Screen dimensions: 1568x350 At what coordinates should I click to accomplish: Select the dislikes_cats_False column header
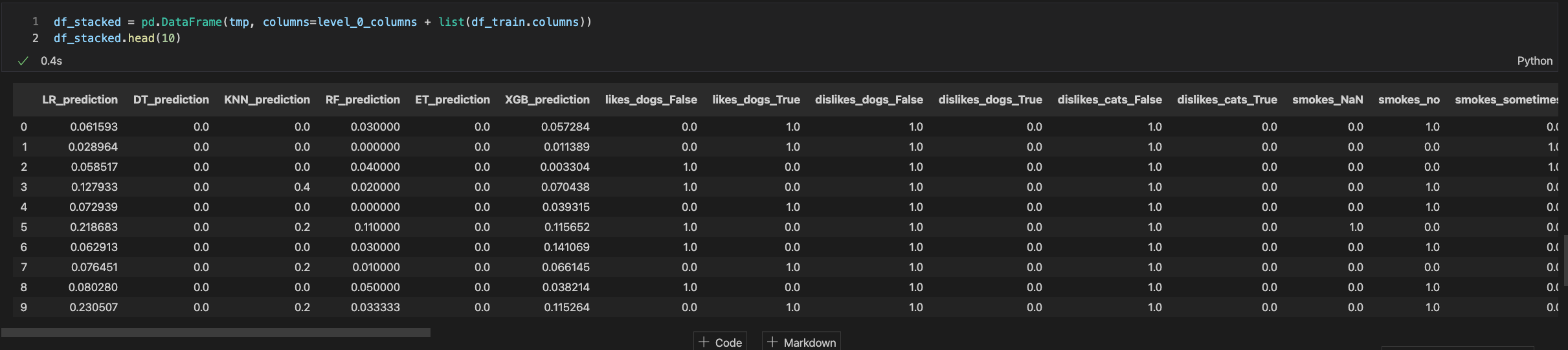(1109, 100)
